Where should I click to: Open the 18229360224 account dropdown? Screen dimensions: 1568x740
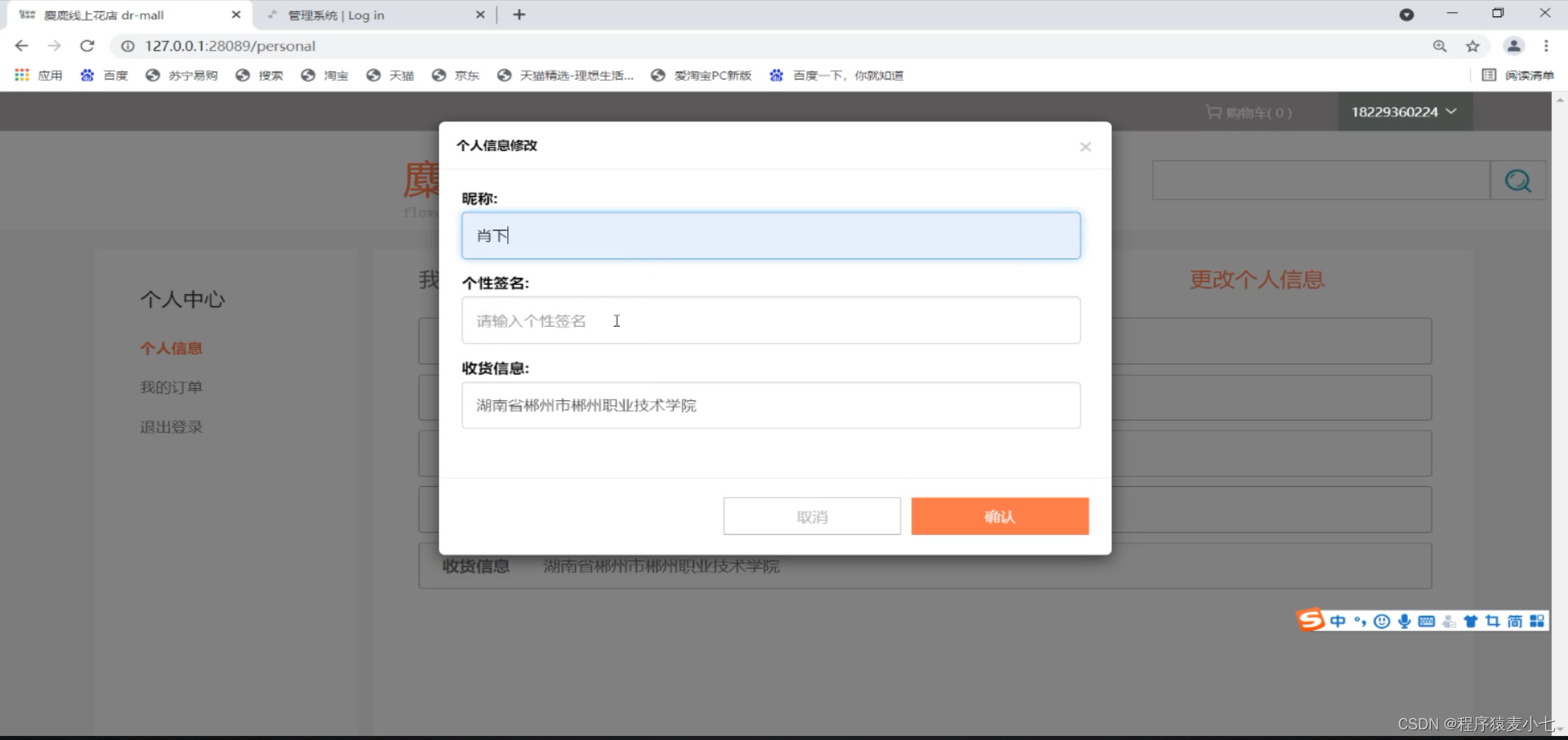pos(1405,112)
